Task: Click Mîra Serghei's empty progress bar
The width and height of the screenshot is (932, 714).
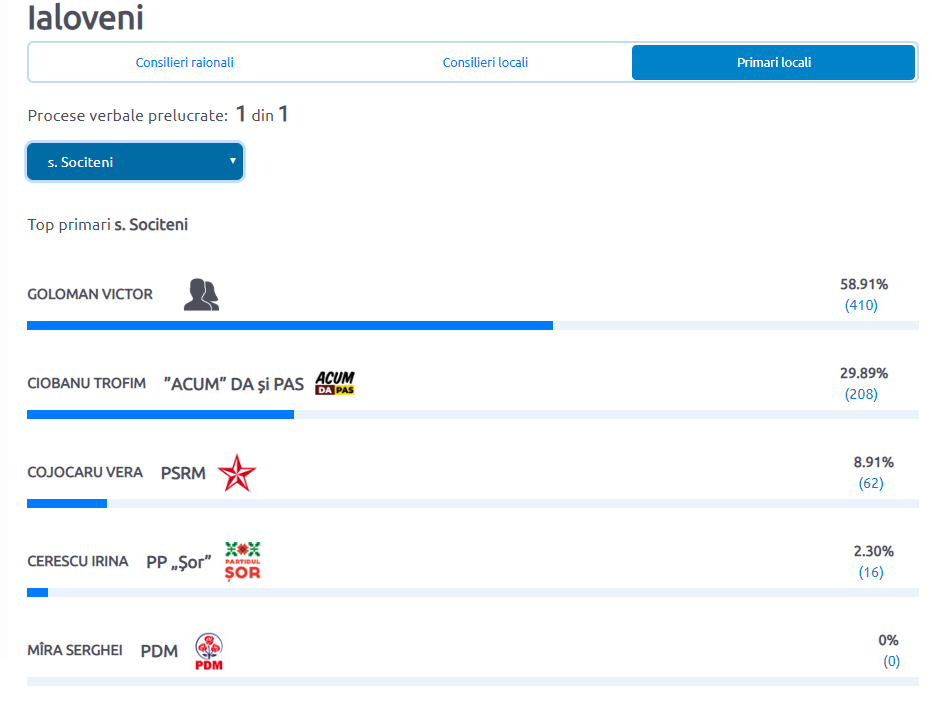Action: coord(473,682)
